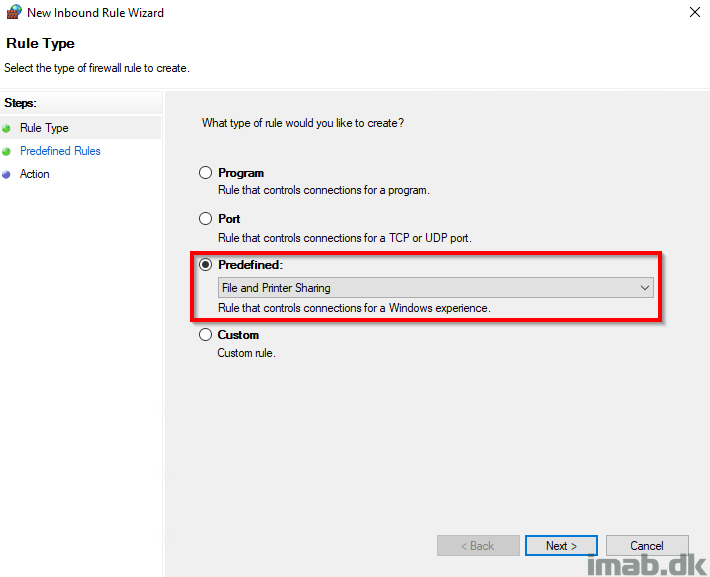Choose the Port rule type radio button
The width and height of the screenshot is (710, 577).
206,218
